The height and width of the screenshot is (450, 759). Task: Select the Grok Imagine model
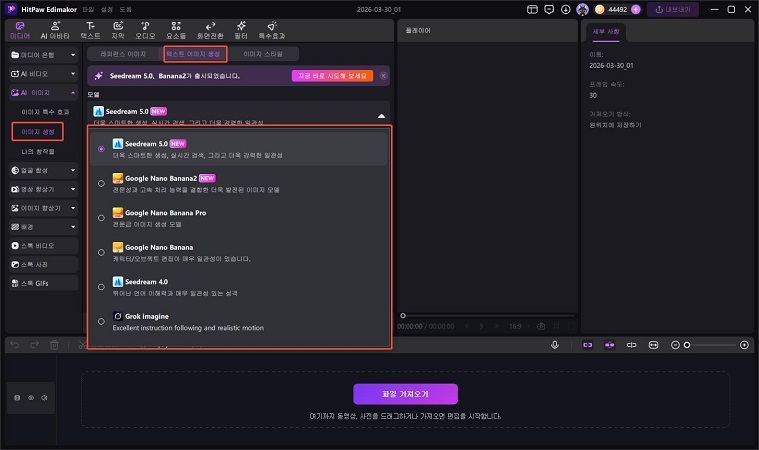pos(239,322)
